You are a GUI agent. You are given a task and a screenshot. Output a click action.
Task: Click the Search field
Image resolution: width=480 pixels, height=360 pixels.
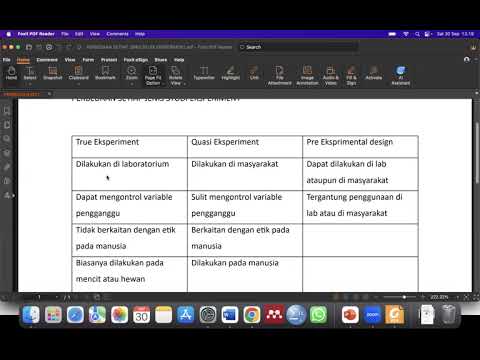point(298,47)
